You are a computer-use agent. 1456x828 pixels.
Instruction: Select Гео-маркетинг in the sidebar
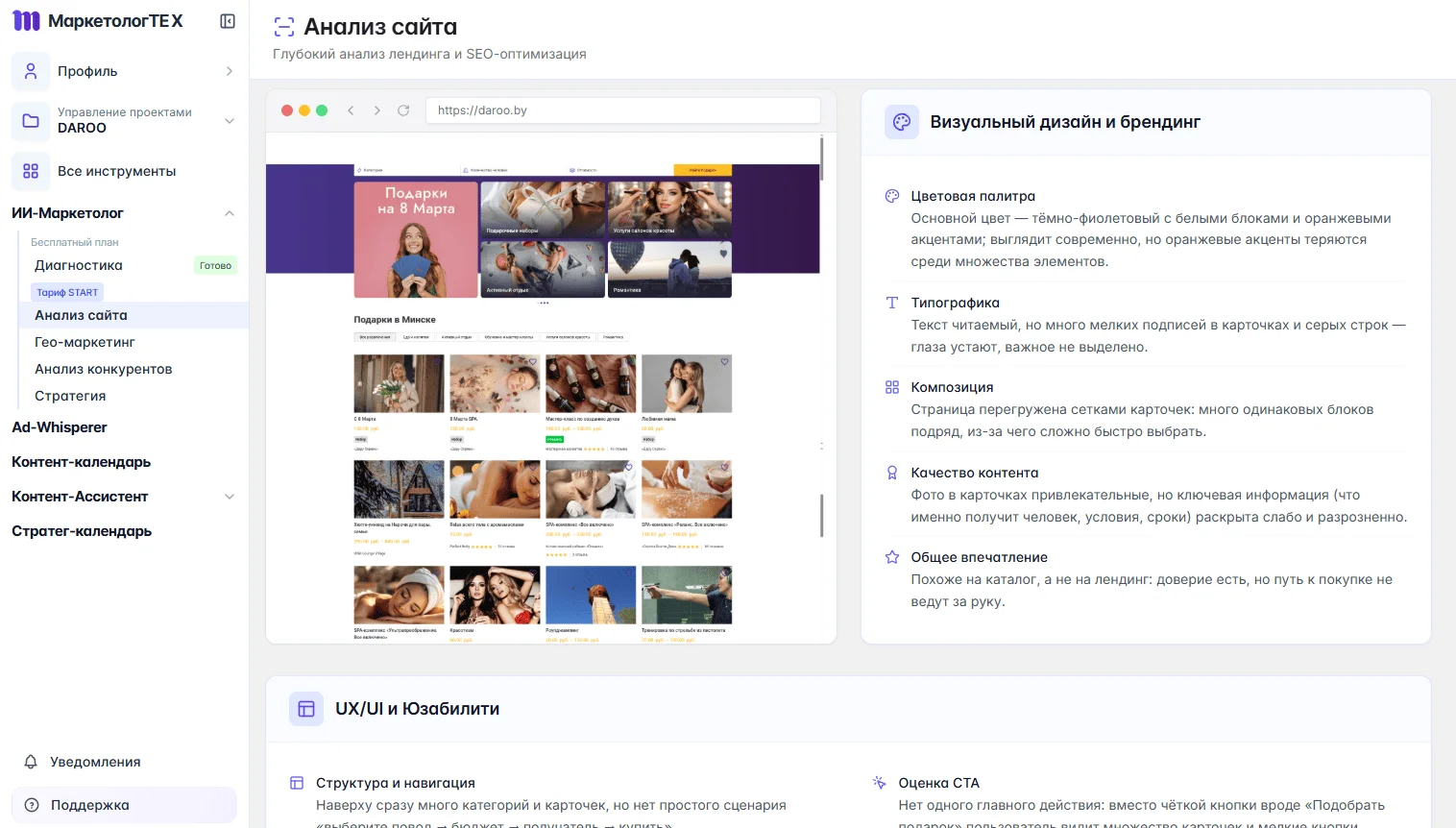pyautogui.click(x=85, y=342)
